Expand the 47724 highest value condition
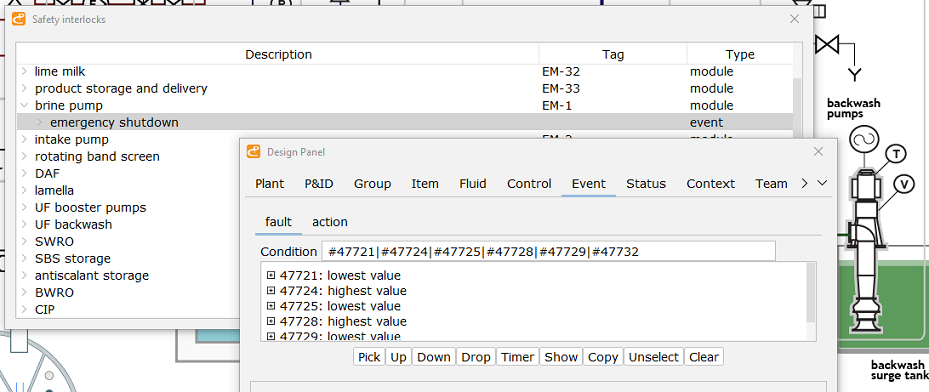929x392 pixels. pos(271,291)
